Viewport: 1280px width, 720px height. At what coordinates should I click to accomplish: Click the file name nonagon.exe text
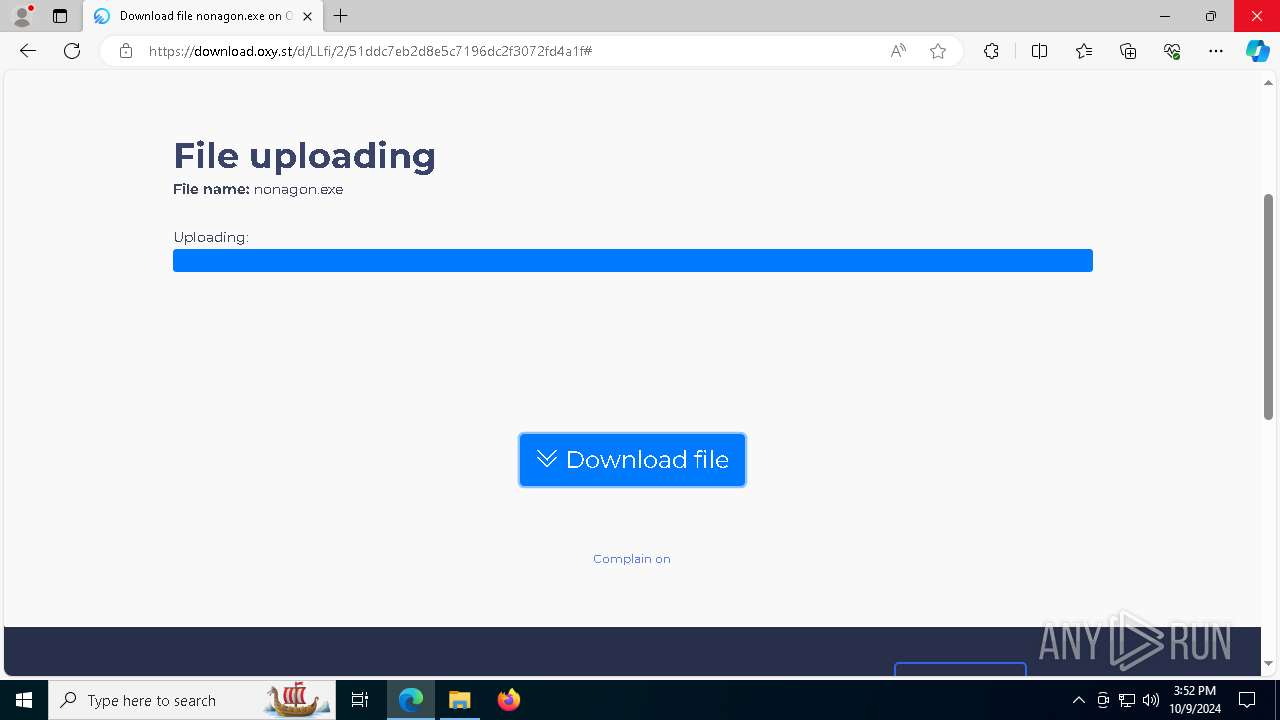point(298,189)
